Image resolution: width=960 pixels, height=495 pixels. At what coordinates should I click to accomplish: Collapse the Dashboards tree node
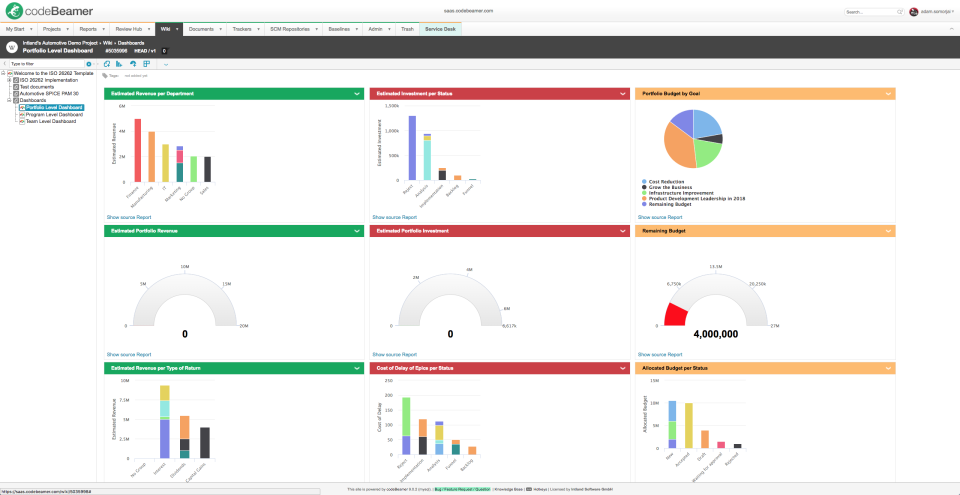tap(8, 100)
